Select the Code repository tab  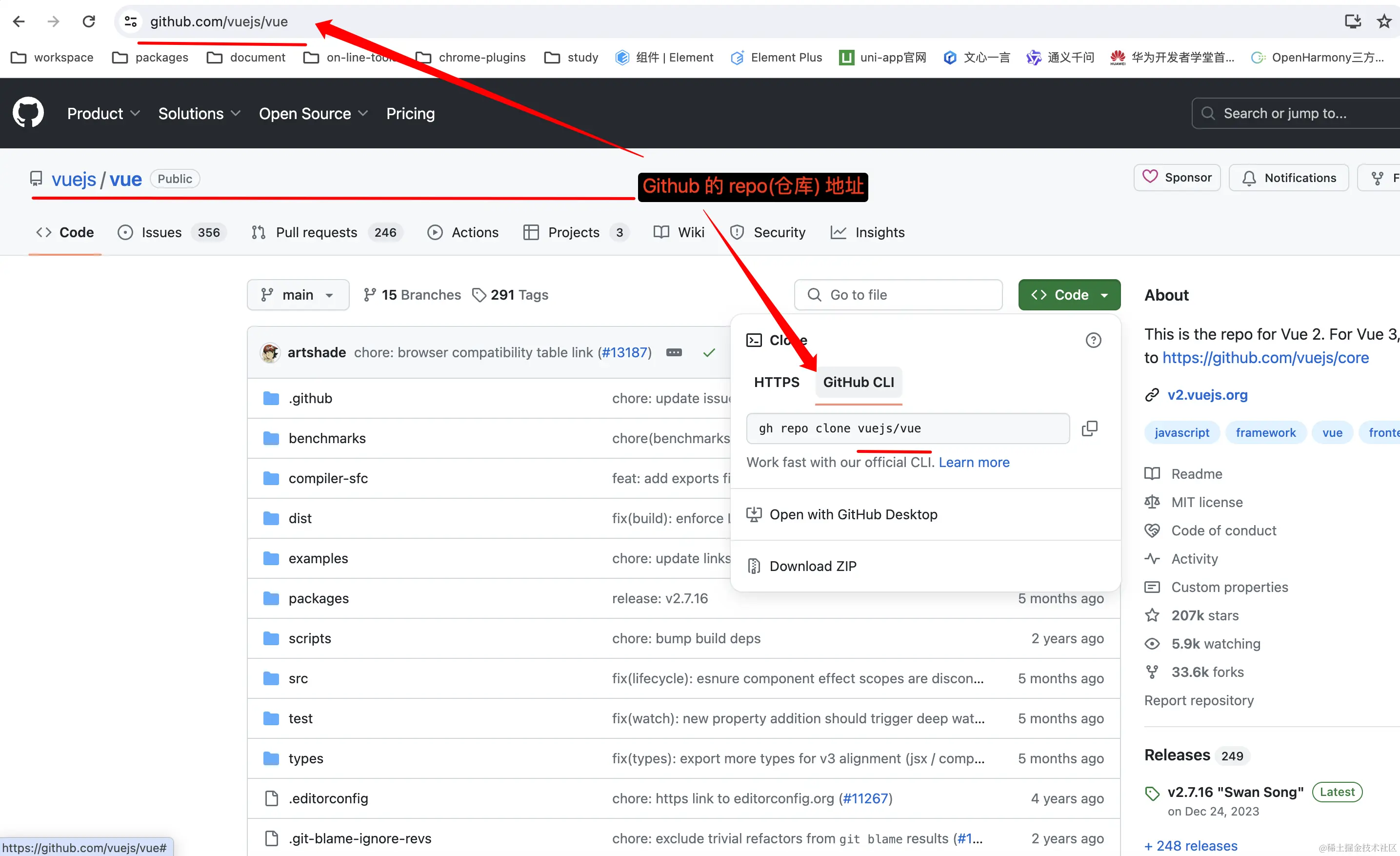(x=65, y=232)
